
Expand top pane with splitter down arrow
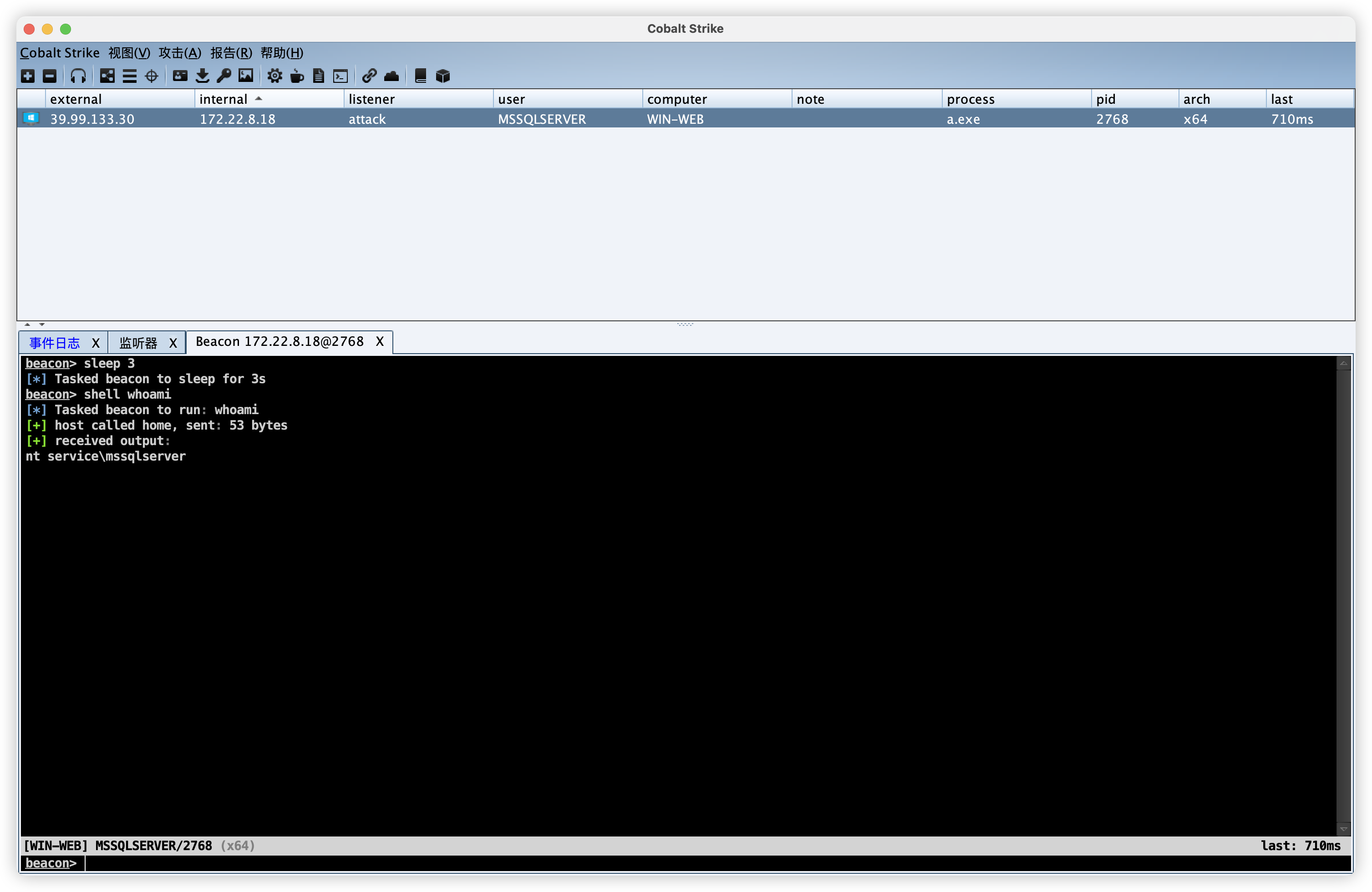pyautogui.click(x=41, y=324)
